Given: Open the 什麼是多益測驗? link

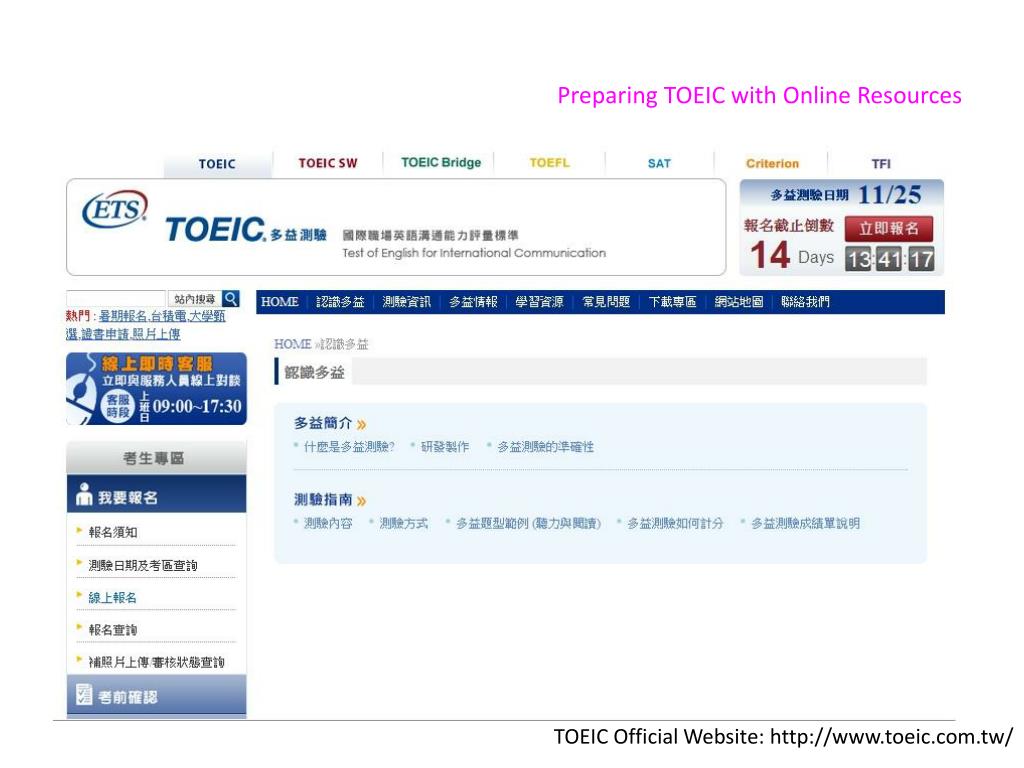Looking at the screenshot, I should pyautogui.click(x=349, y=447).
